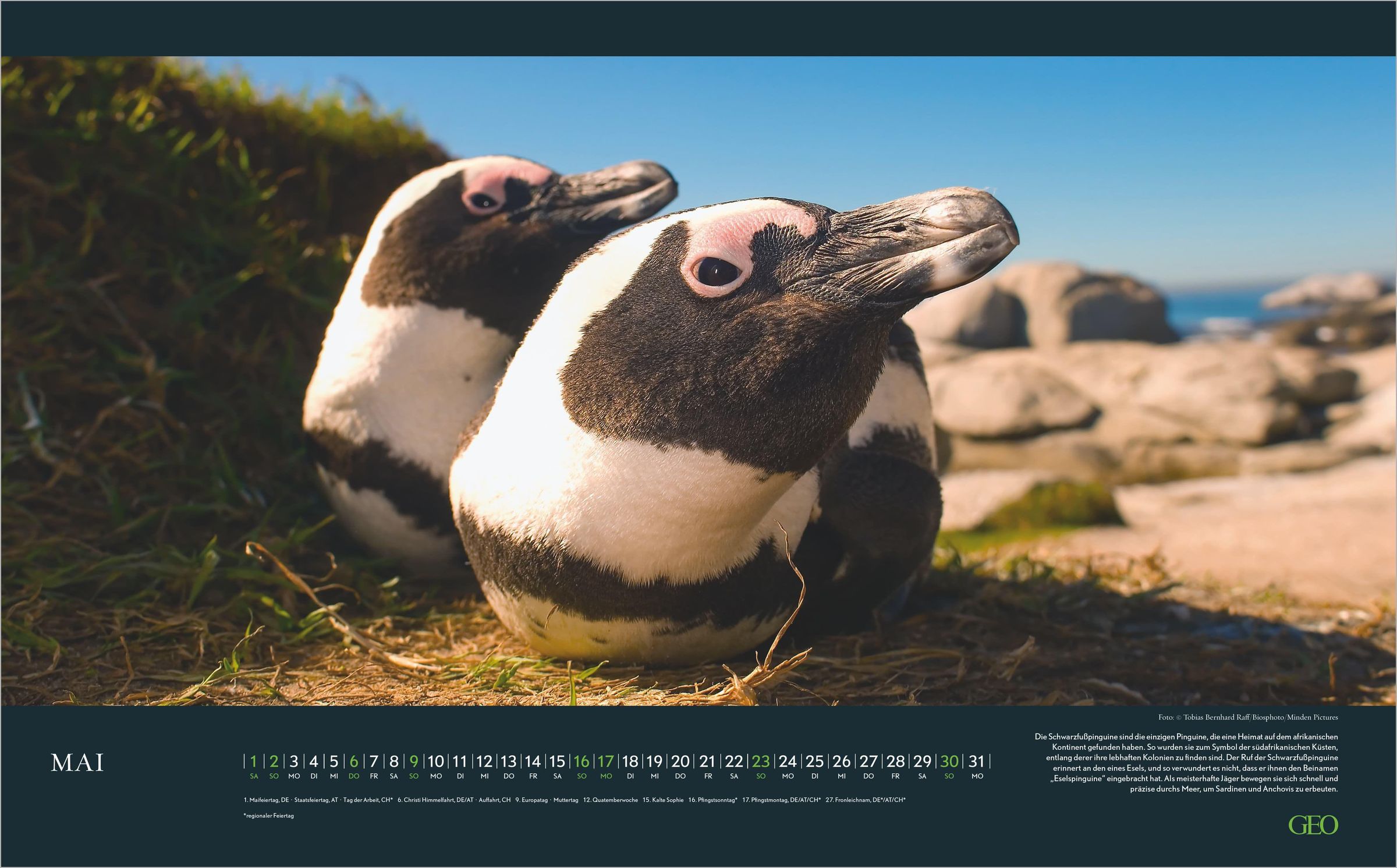Click date 6 Thursday (Christi Himmelfahrt)
This screenshot has width=1397, height=868.
pyautogui.click(x=354, y=761)
